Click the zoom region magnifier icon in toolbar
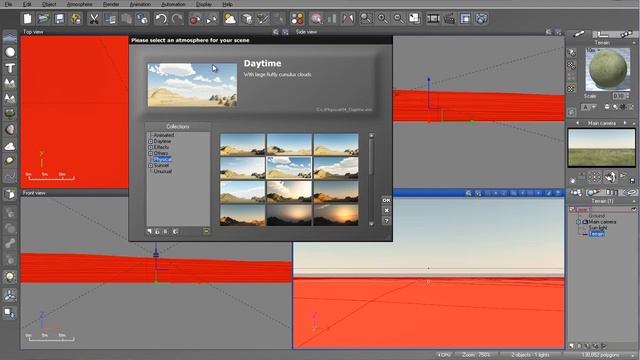This screenshot has width=640, height=360. point(366,19)
